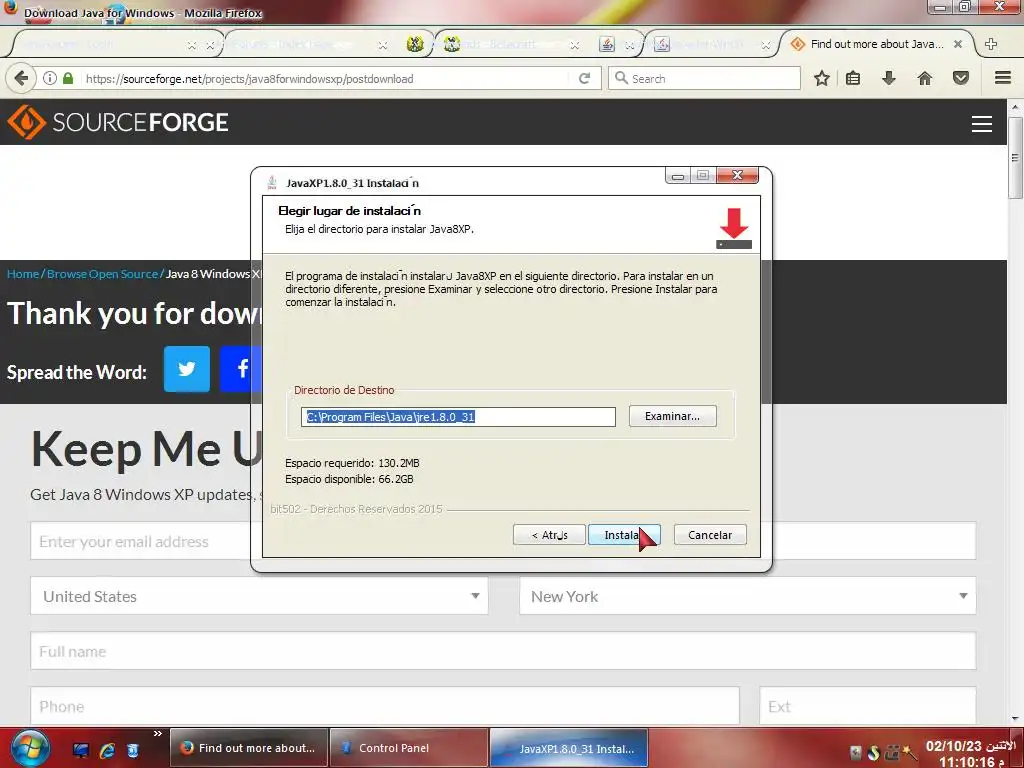This screenshot has height=768, width=1024.
Task: Go back with the Atrás button
Action: pyautogui.click(x=549, y=535)
